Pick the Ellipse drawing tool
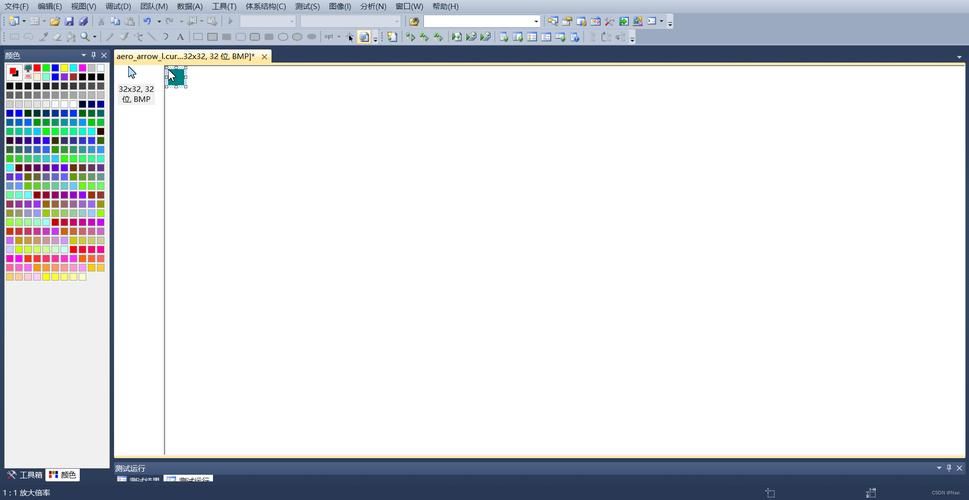The height and width of the screenshot is (500, 969). [283, 37]
